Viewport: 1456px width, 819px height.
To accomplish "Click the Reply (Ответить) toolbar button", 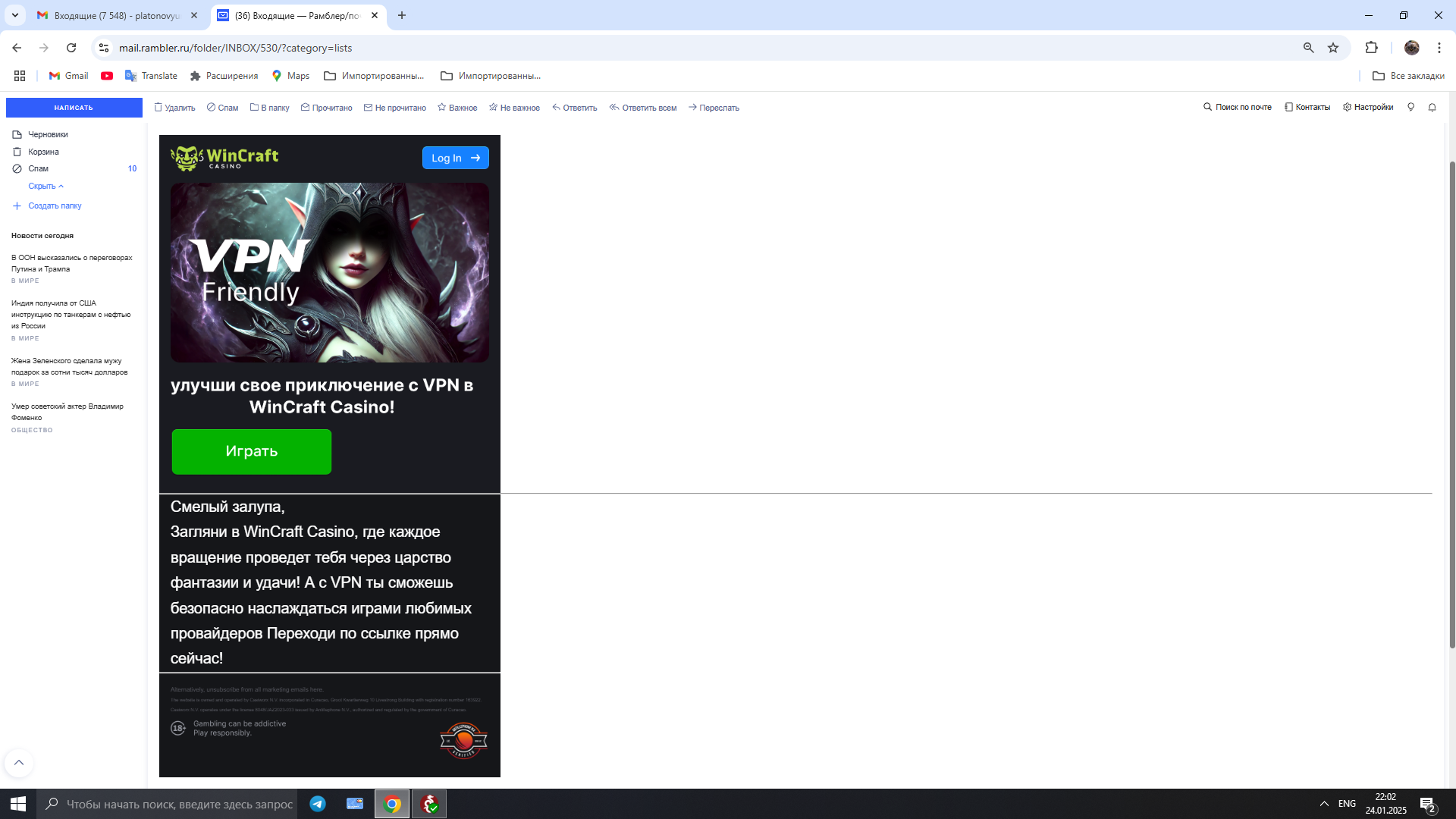I will [574, 108].
